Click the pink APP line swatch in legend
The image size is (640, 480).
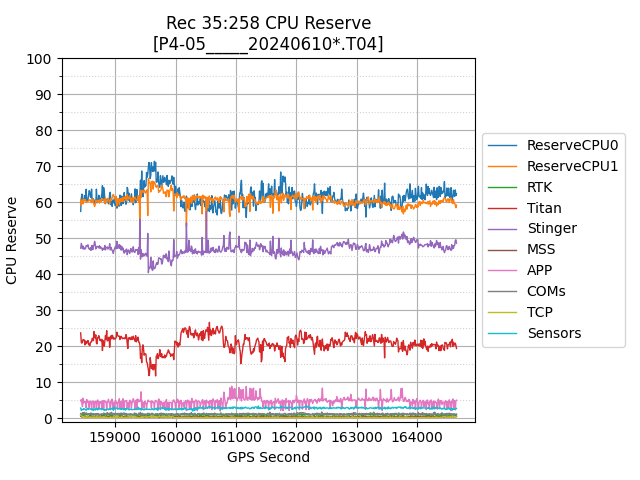(503, 270)
